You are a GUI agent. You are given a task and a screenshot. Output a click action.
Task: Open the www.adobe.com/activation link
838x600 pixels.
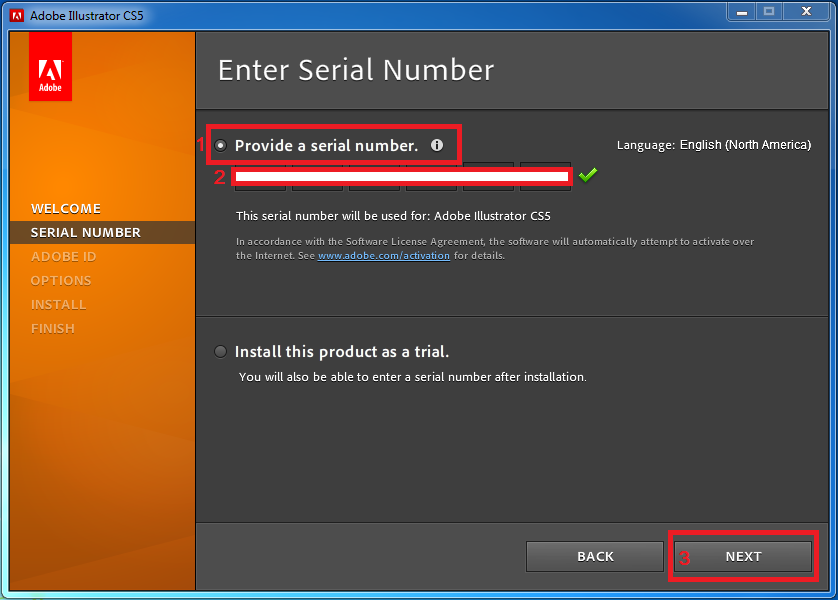tap(384, 255)
